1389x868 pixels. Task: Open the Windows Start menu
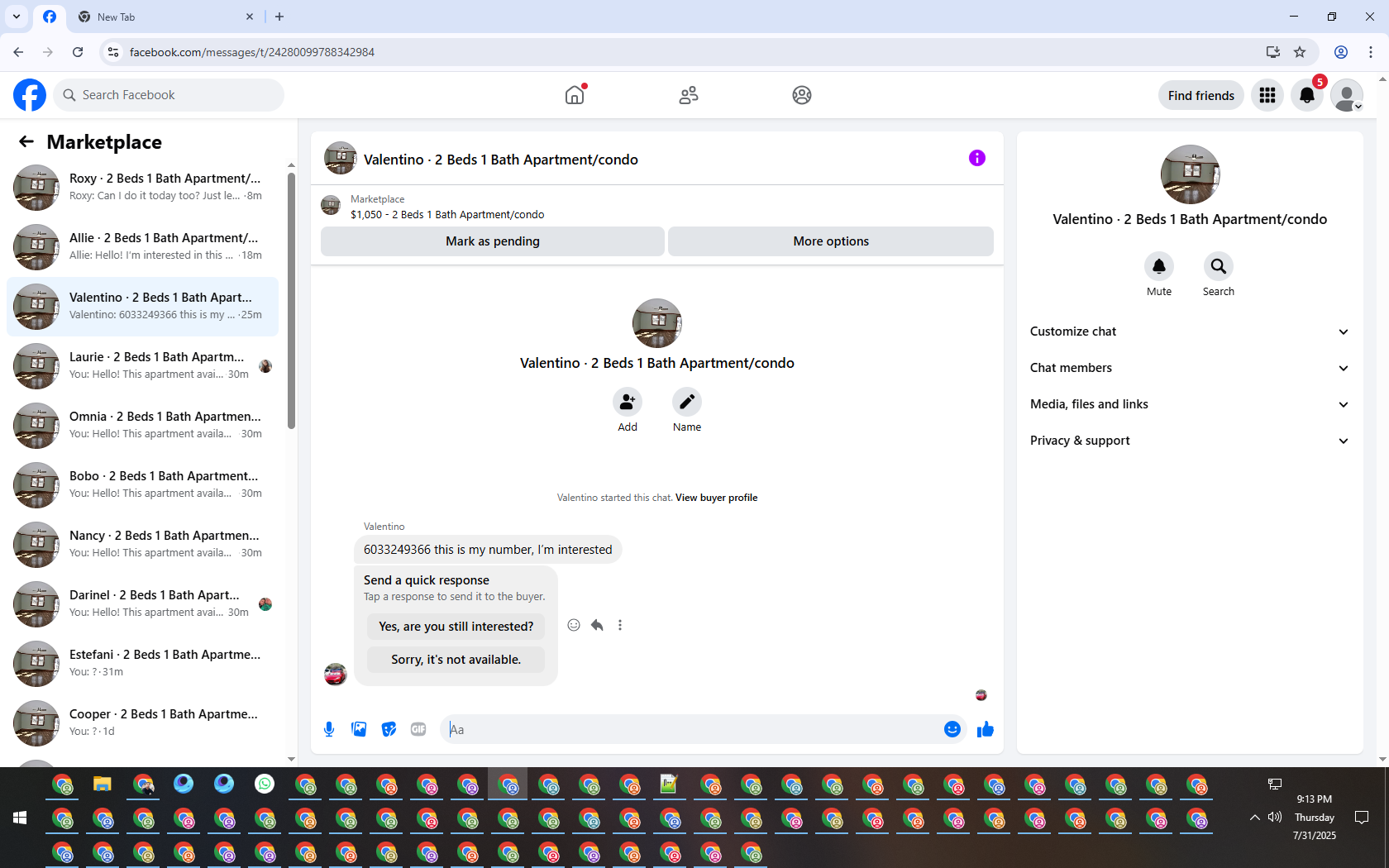[x=20, y=818]
